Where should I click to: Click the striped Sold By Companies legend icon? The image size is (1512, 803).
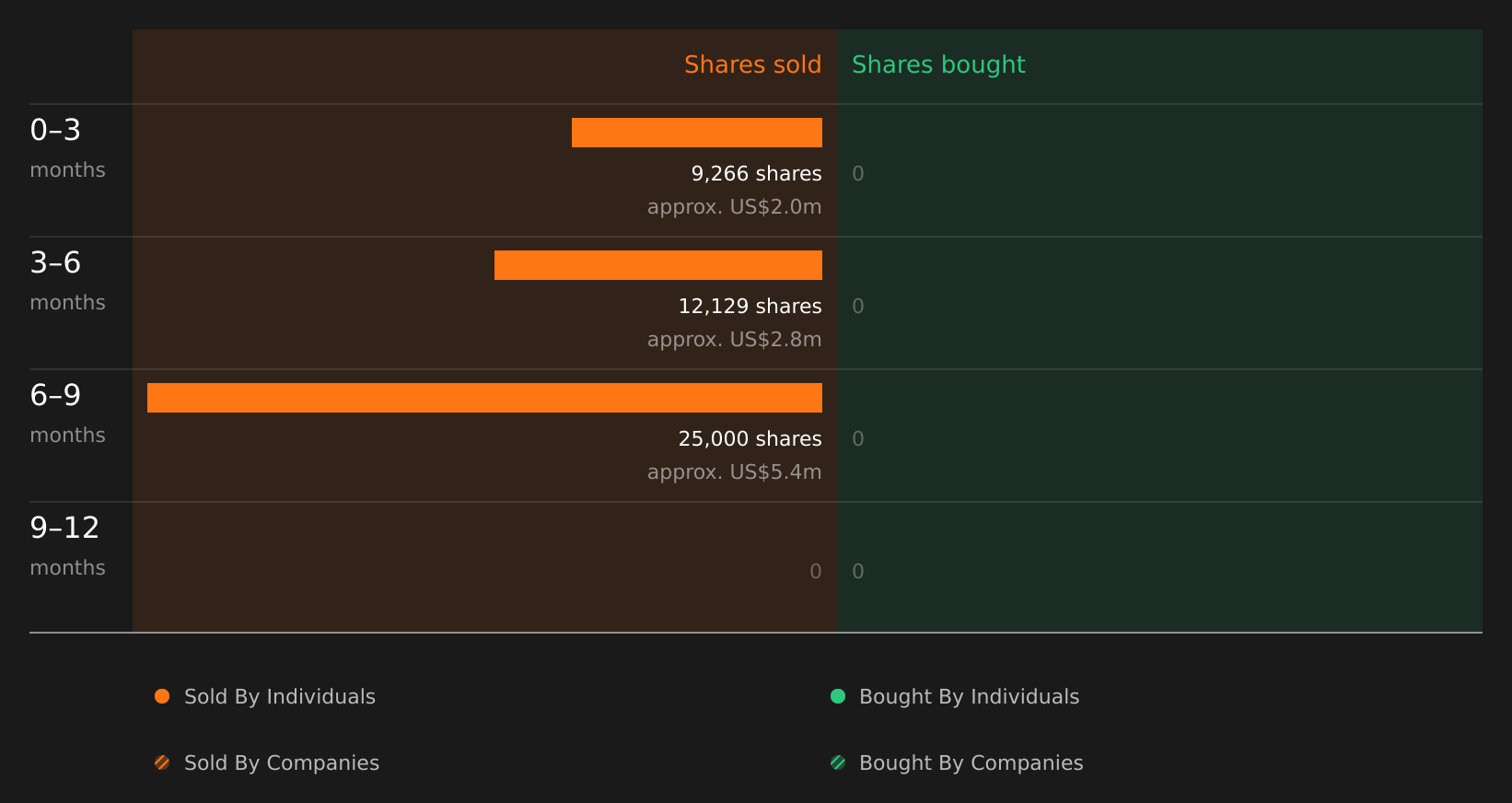pos(162,762)
